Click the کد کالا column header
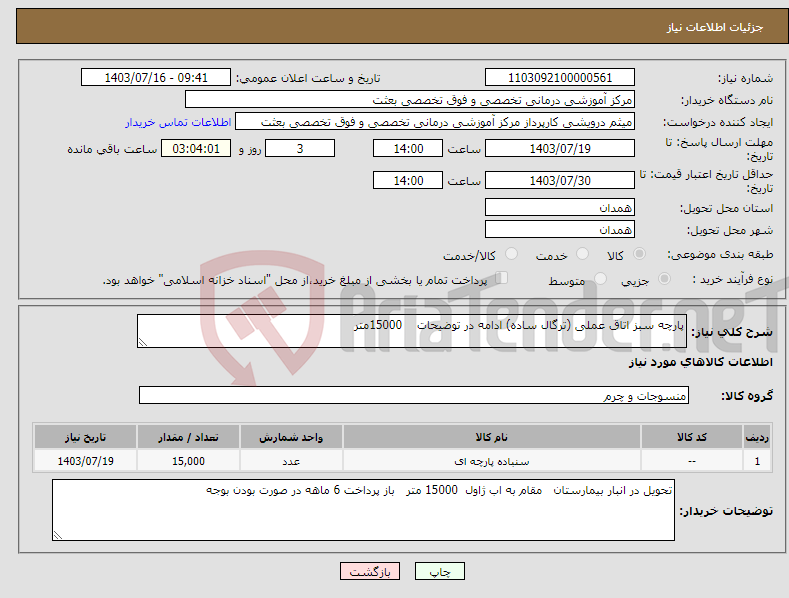 (692, 437)
